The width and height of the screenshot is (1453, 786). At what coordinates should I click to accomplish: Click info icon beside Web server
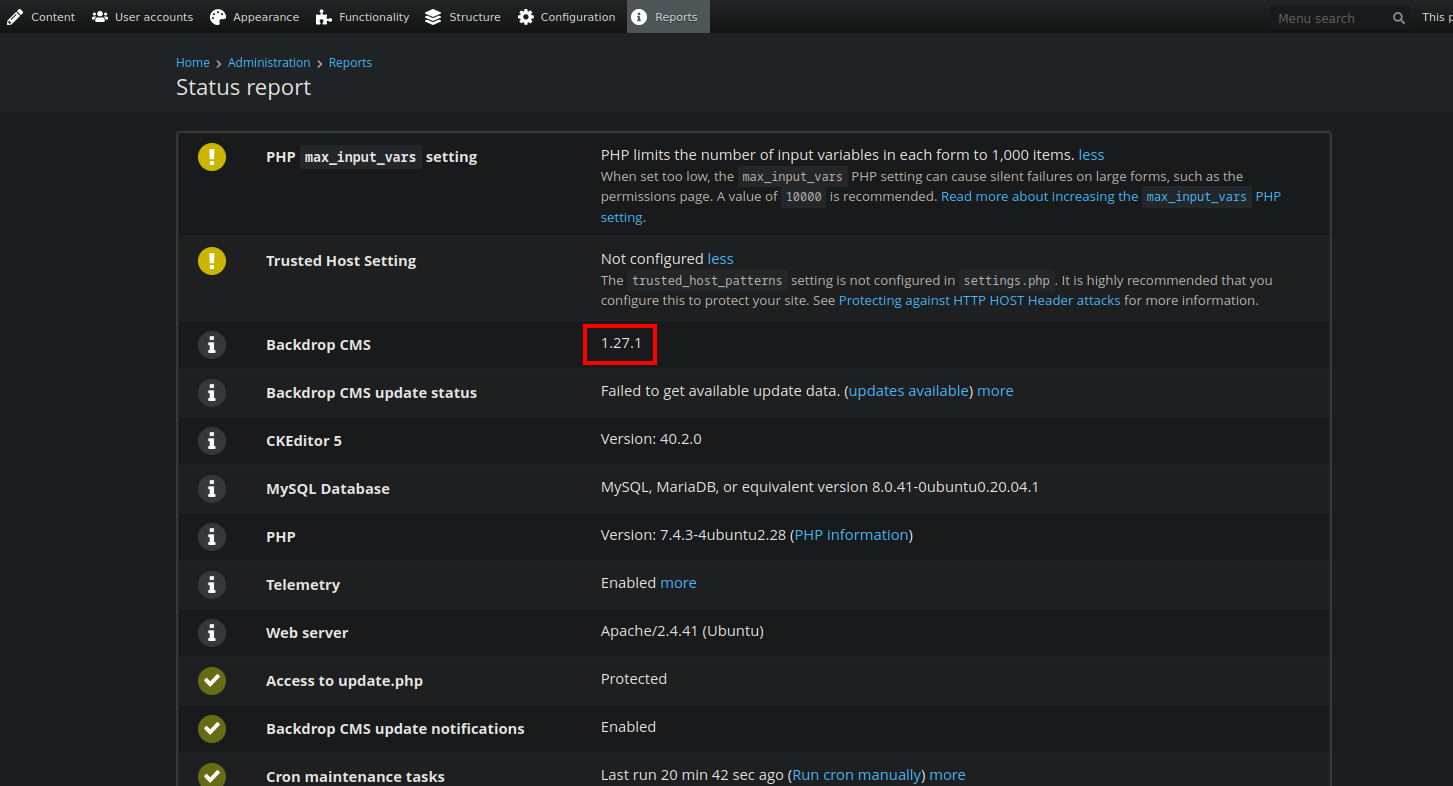[x=212, y=633]
